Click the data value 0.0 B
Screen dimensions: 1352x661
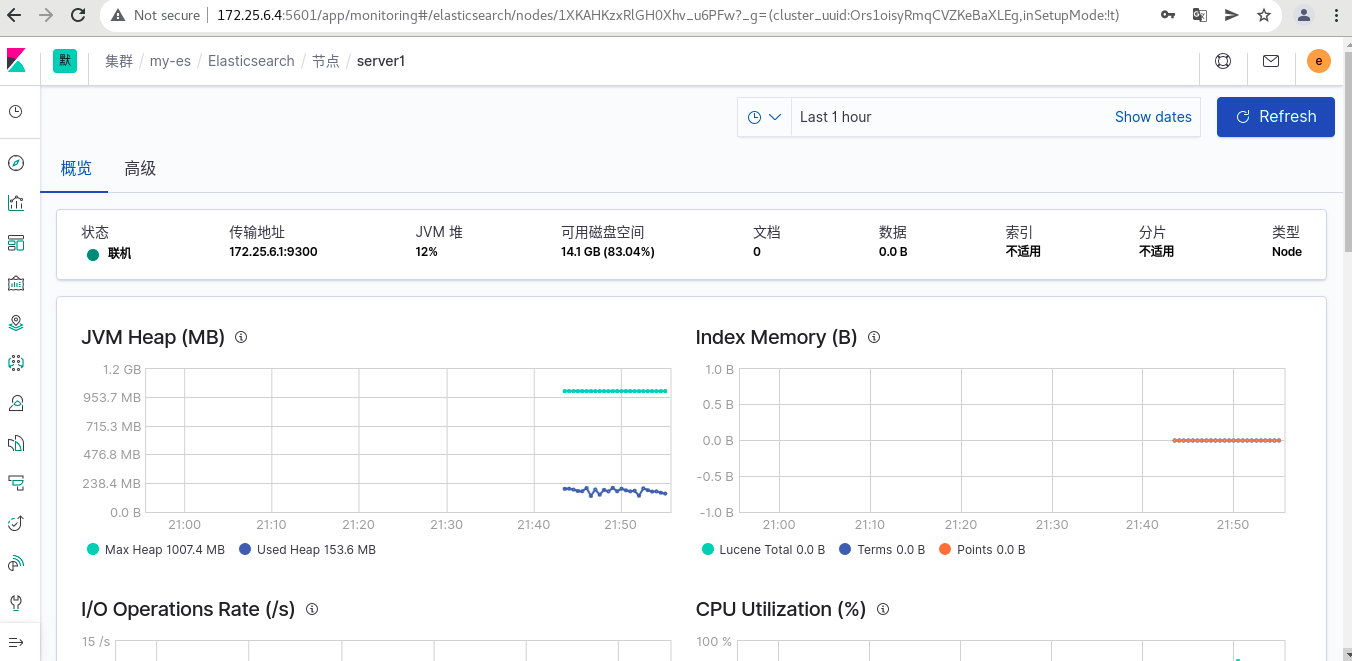tap(893, 252)
